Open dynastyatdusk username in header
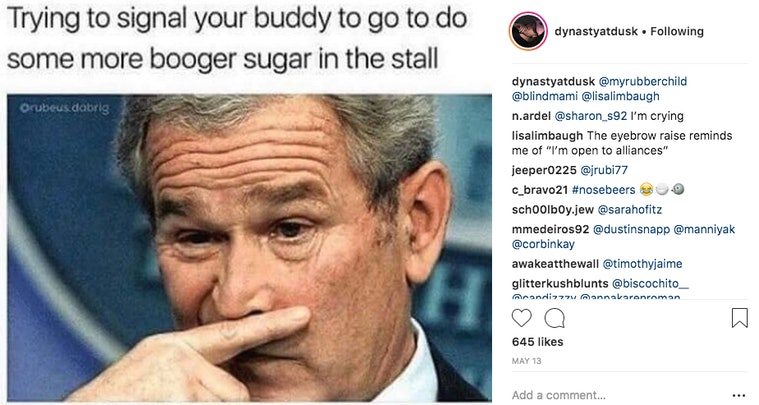The height and width of the screenshot is (405, 759). tap(596, 31)
